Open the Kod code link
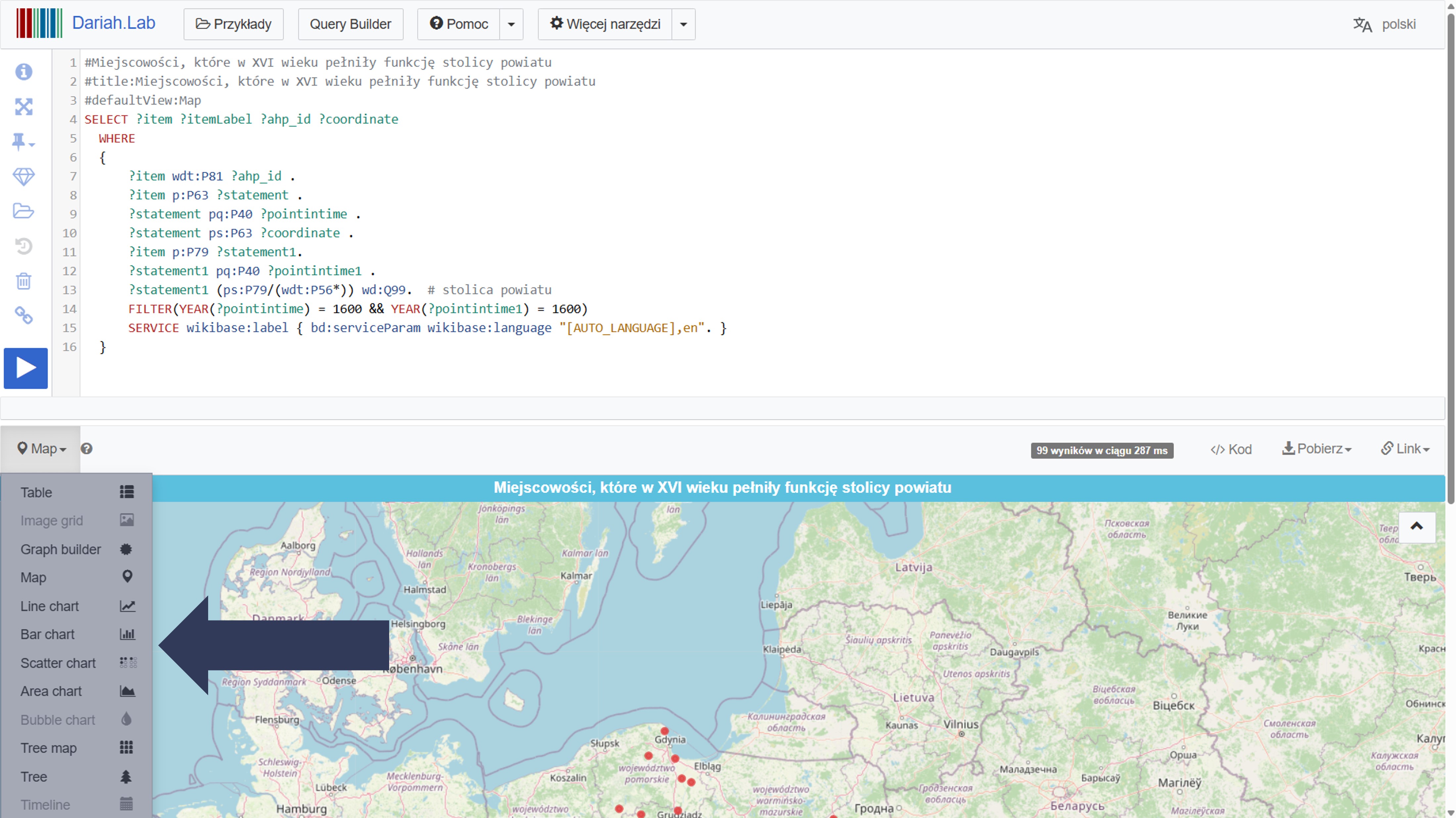The width and height of the screenshot is (1456, 818). pos(1231,450)
